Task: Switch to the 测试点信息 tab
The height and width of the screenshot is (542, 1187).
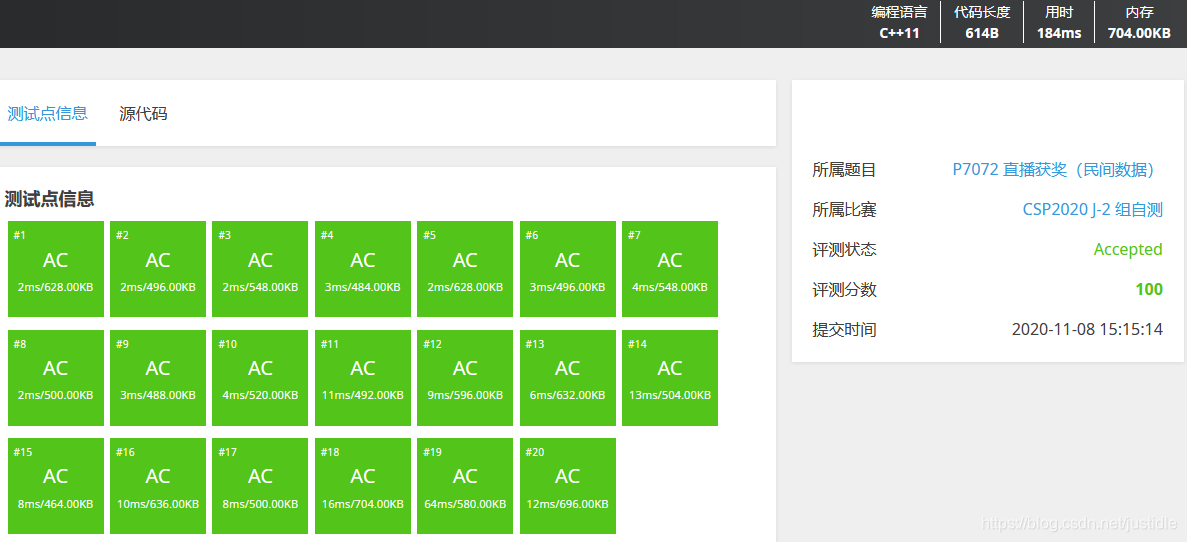Action: pos(48,114)
